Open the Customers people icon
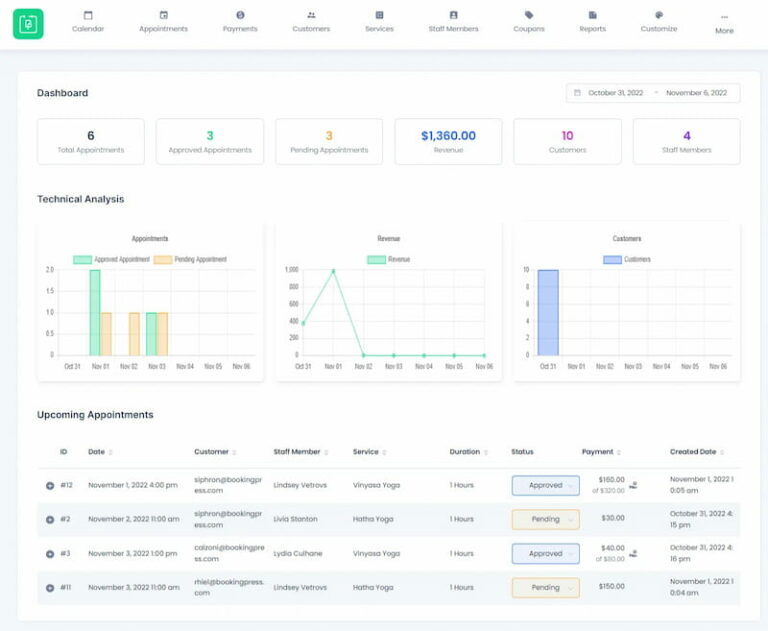The height and width of the screenshot is (631, 768). (311, 15)
